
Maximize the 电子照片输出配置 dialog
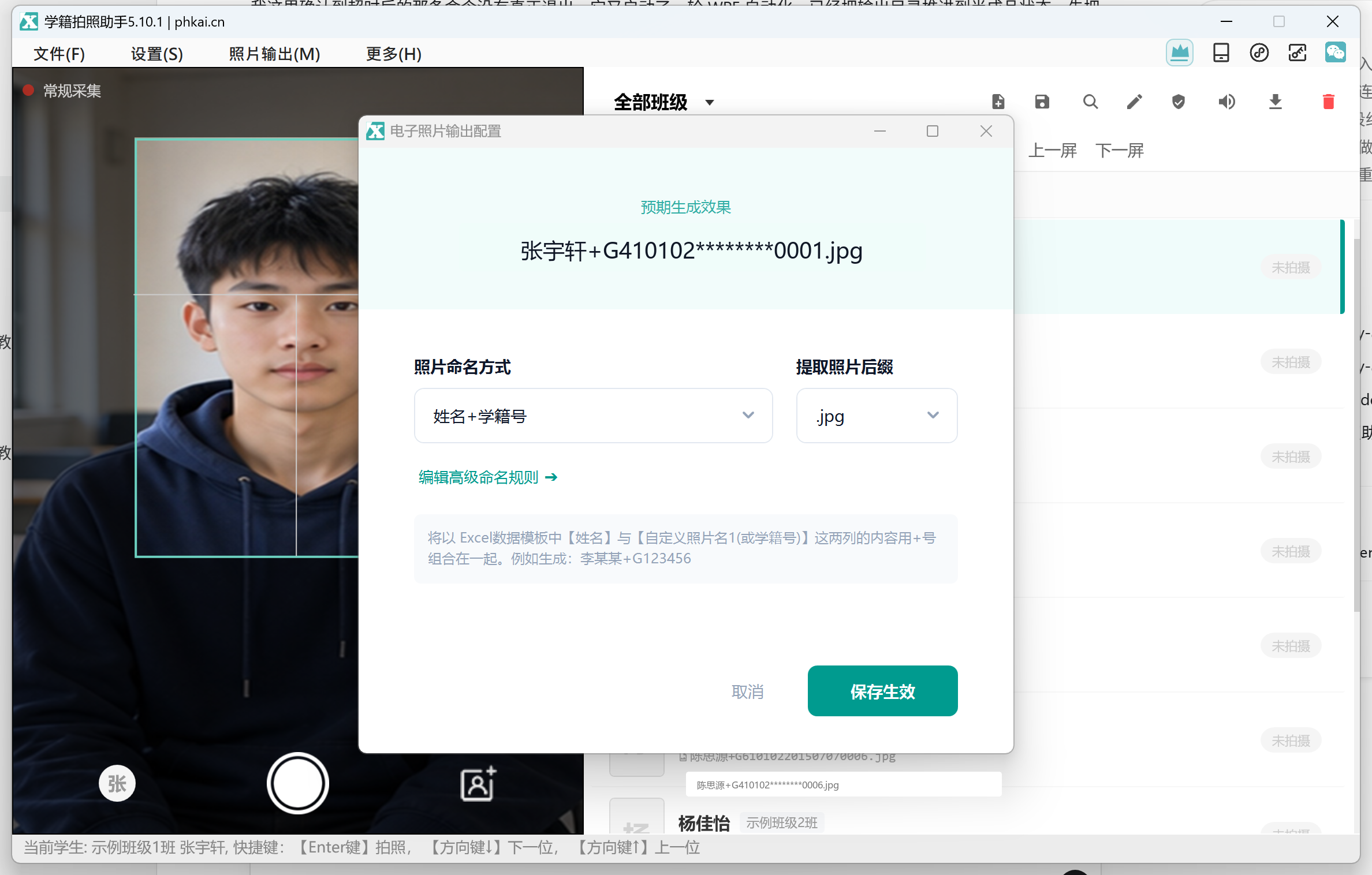tap(933, 131)
